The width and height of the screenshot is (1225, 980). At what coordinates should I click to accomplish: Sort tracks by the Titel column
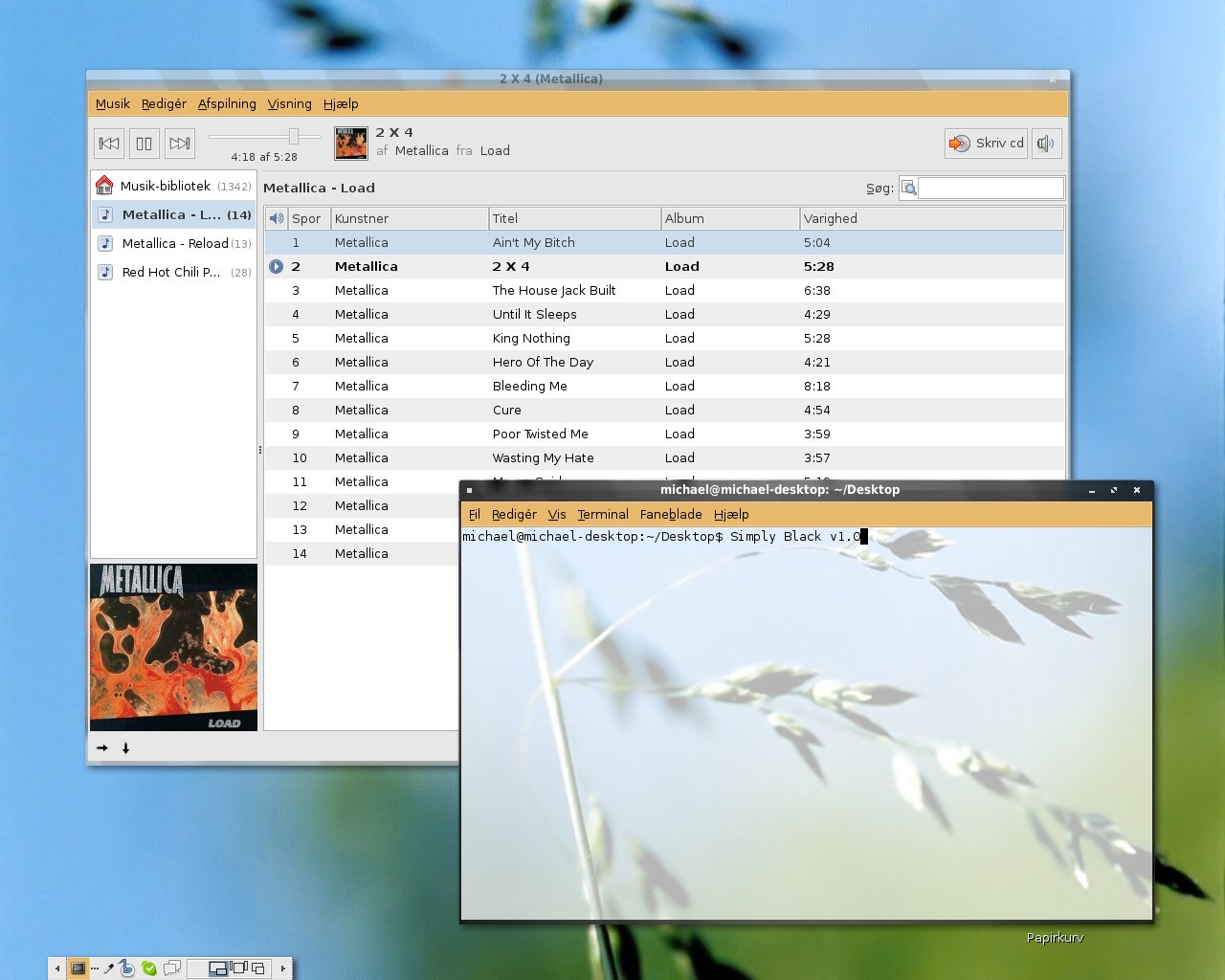574,218
